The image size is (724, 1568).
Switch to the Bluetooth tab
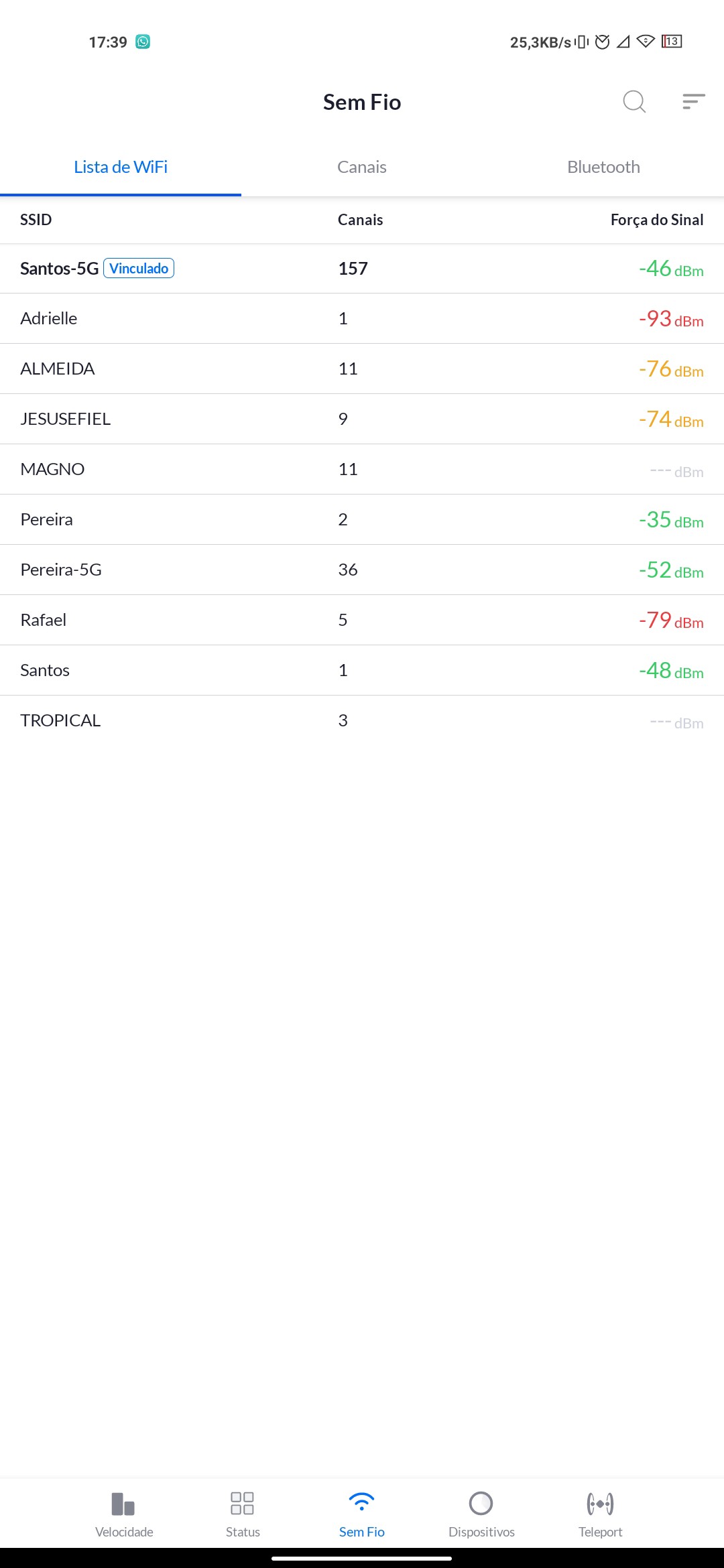pos(603,167)
